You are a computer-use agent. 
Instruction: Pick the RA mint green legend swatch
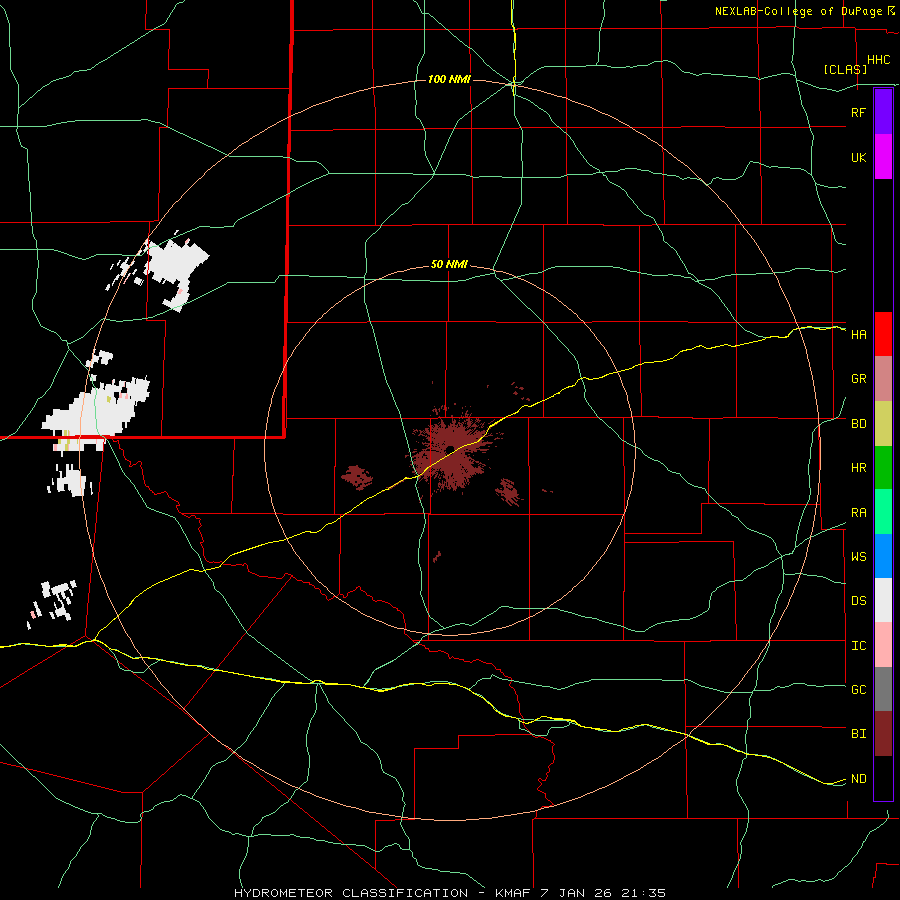[883, 512]
